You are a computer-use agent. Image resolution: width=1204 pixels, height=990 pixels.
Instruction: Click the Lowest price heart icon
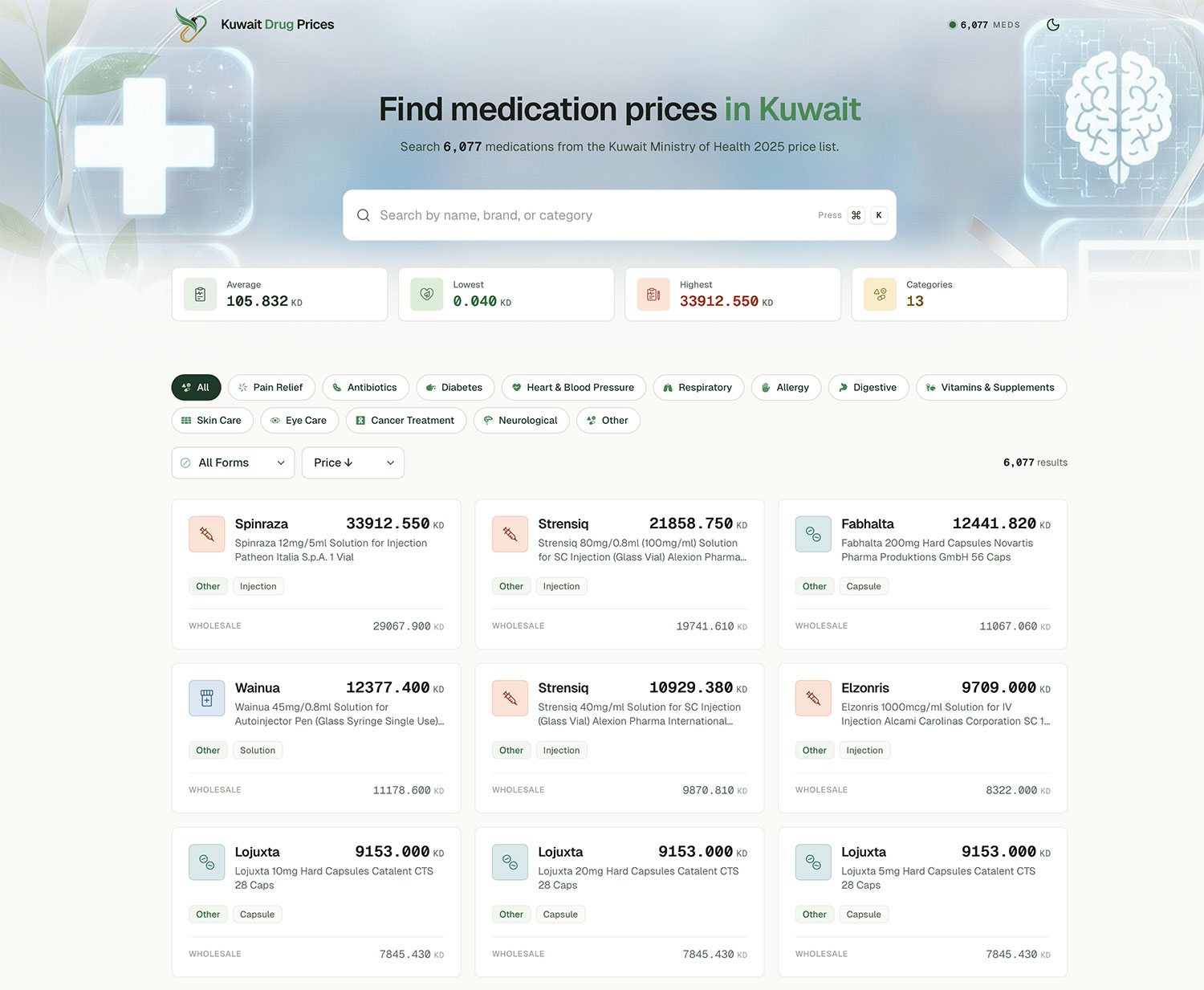tap(426, 295)
